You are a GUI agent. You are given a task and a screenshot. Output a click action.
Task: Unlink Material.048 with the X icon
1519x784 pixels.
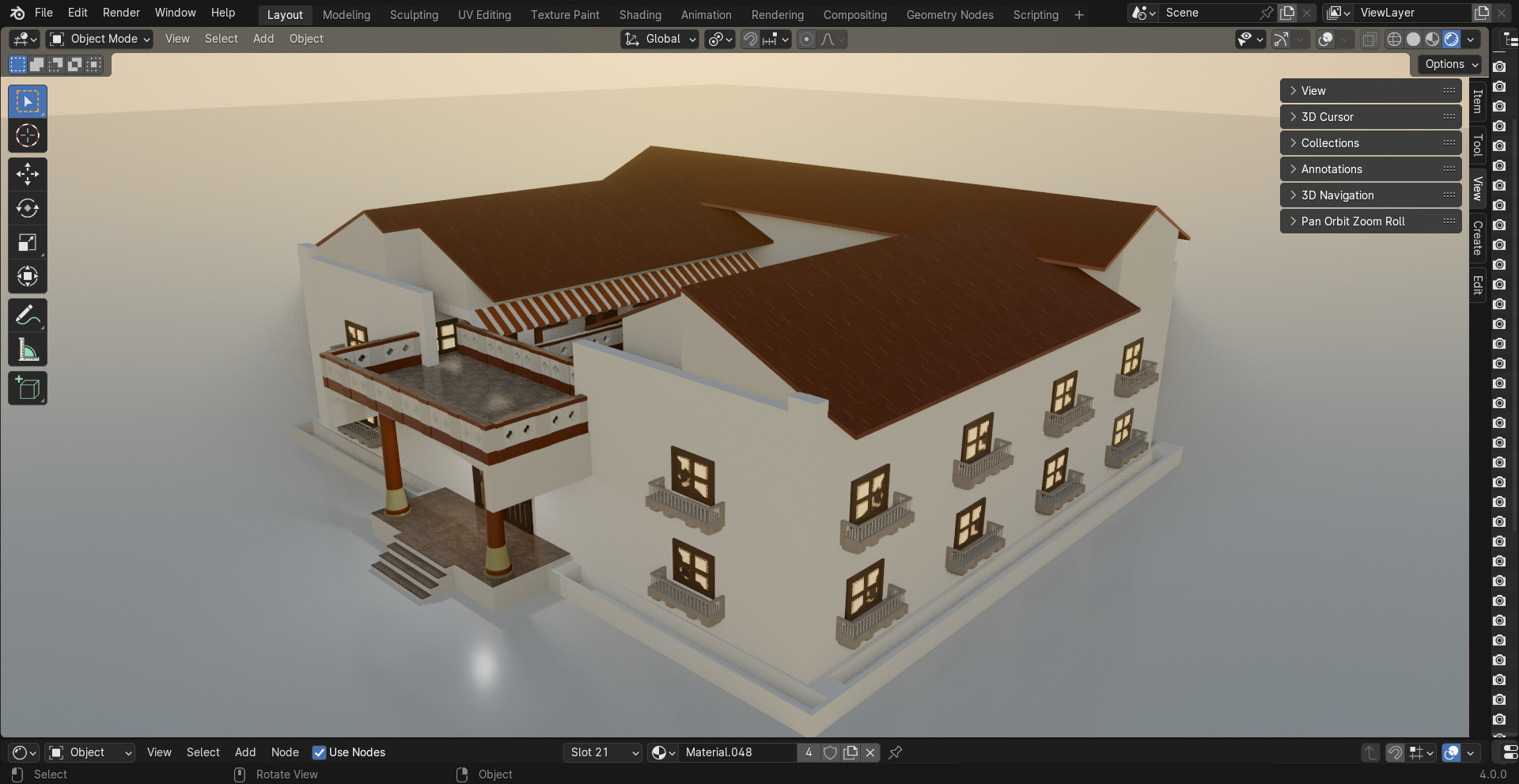click(x=870, y=752)
